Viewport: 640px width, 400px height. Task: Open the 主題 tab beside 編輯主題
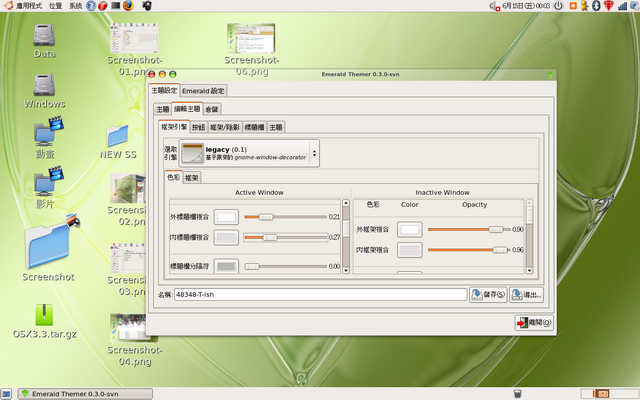coord(162,109)
